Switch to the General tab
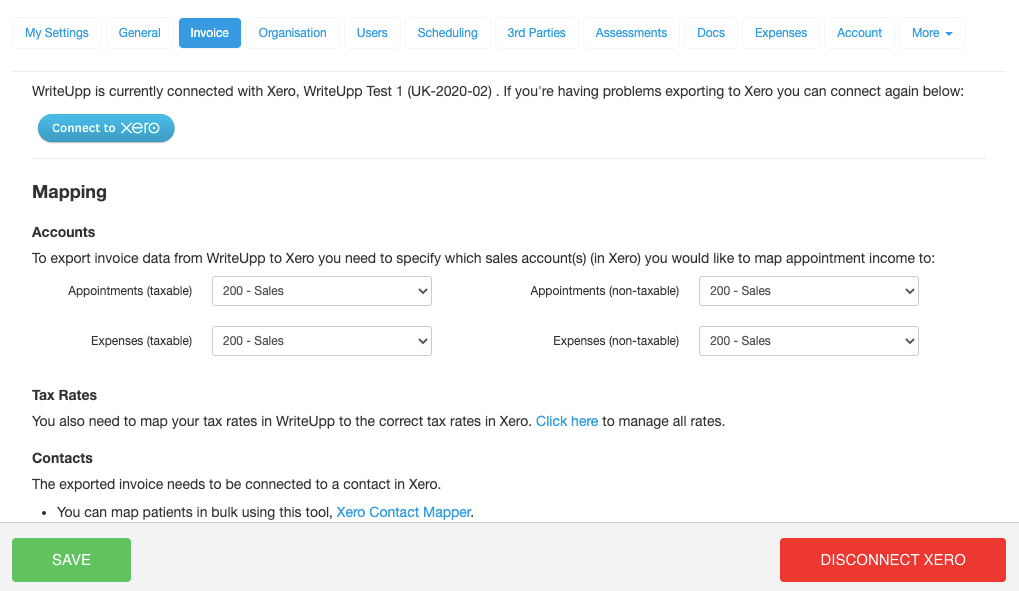The width and height of the screenshot is (1019, 591). click(x=140, y=33)
